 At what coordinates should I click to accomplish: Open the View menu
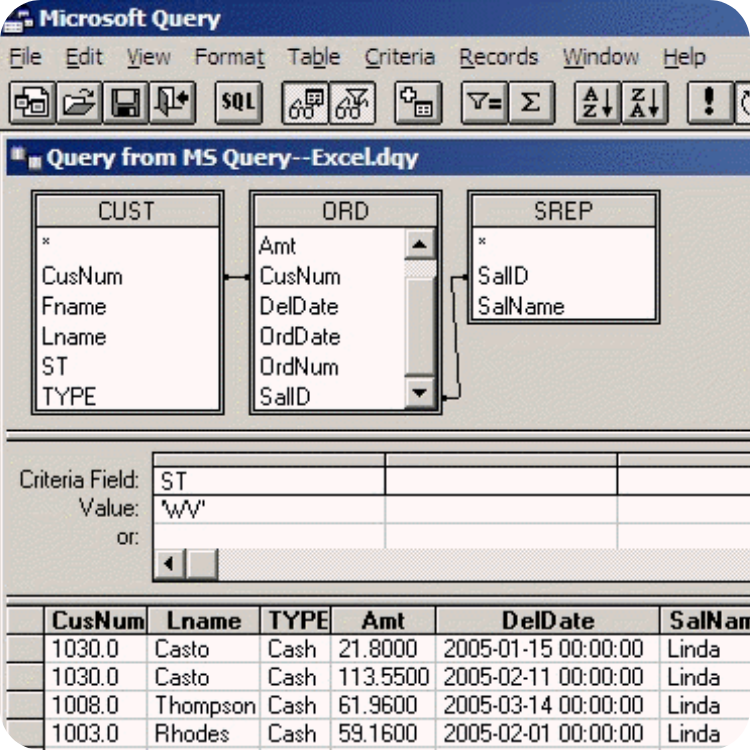(x=148, y=57)
